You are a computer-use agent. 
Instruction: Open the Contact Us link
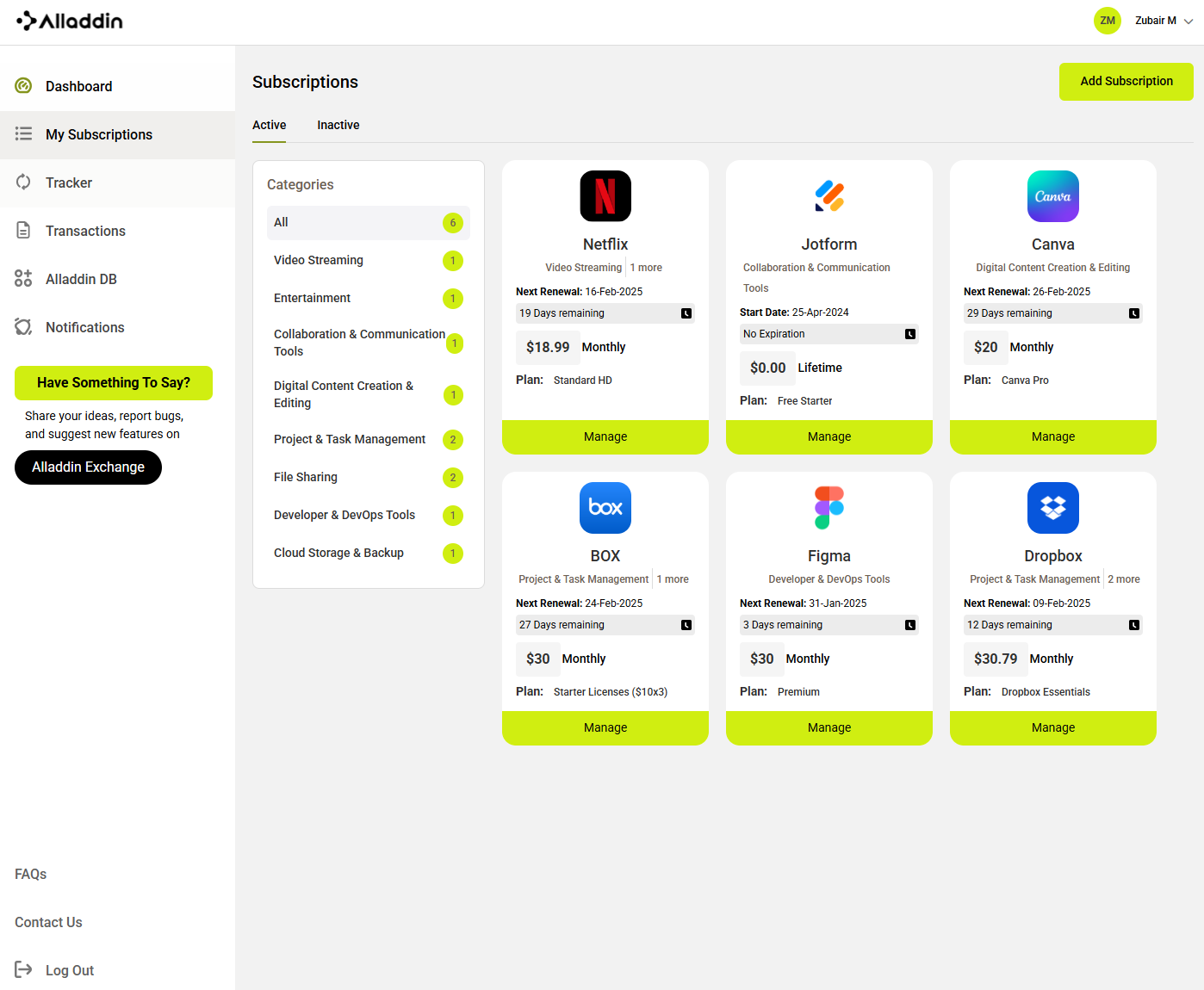tap(48, 922)
